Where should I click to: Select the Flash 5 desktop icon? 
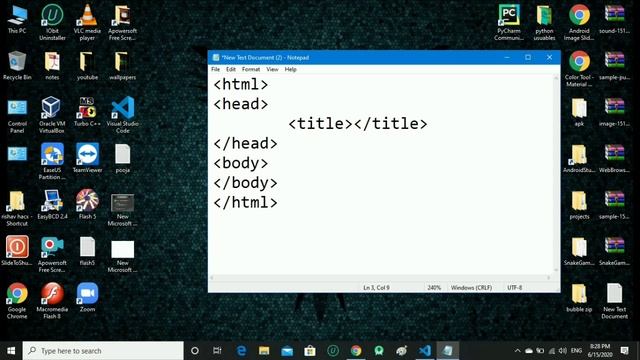click(87, 205)
